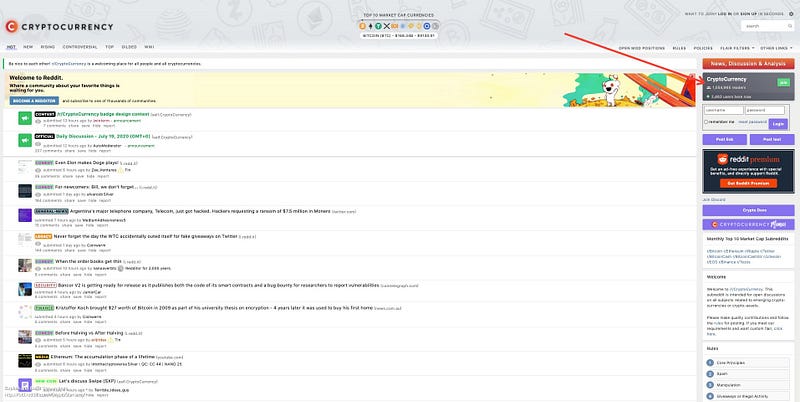Expand the Flair Filters dropdown
Image resolution: width=800 pixels, height=402 pixels.
point(737,48)
